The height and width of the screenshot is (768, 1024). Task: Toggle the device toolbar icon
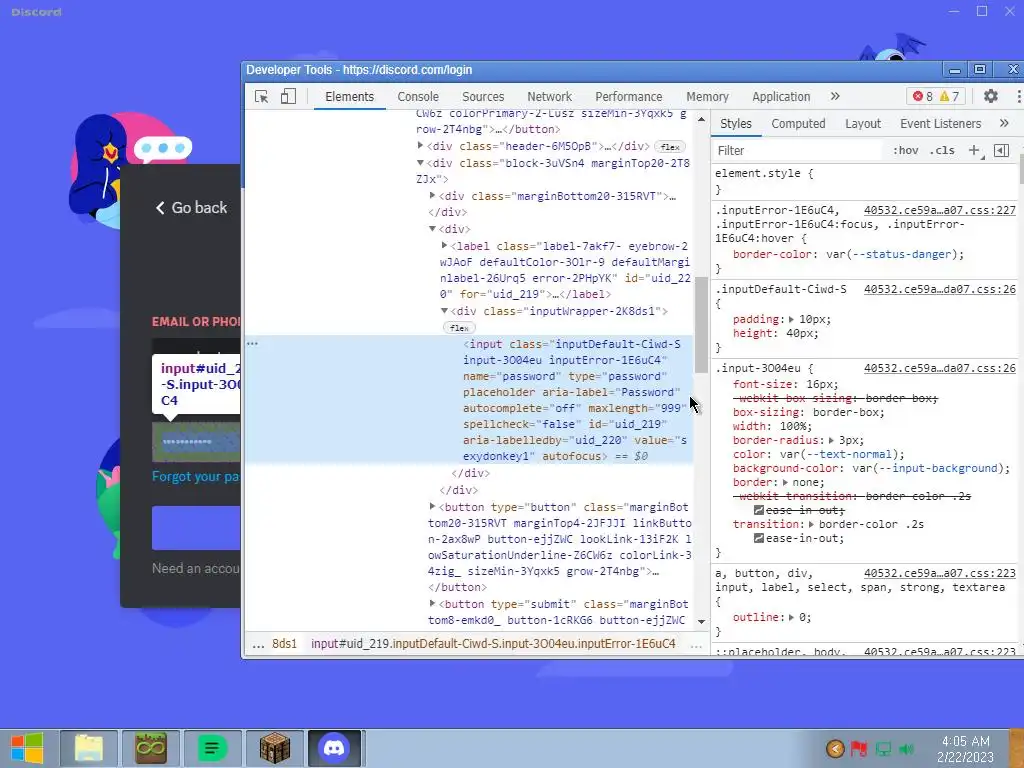point(288,97)
